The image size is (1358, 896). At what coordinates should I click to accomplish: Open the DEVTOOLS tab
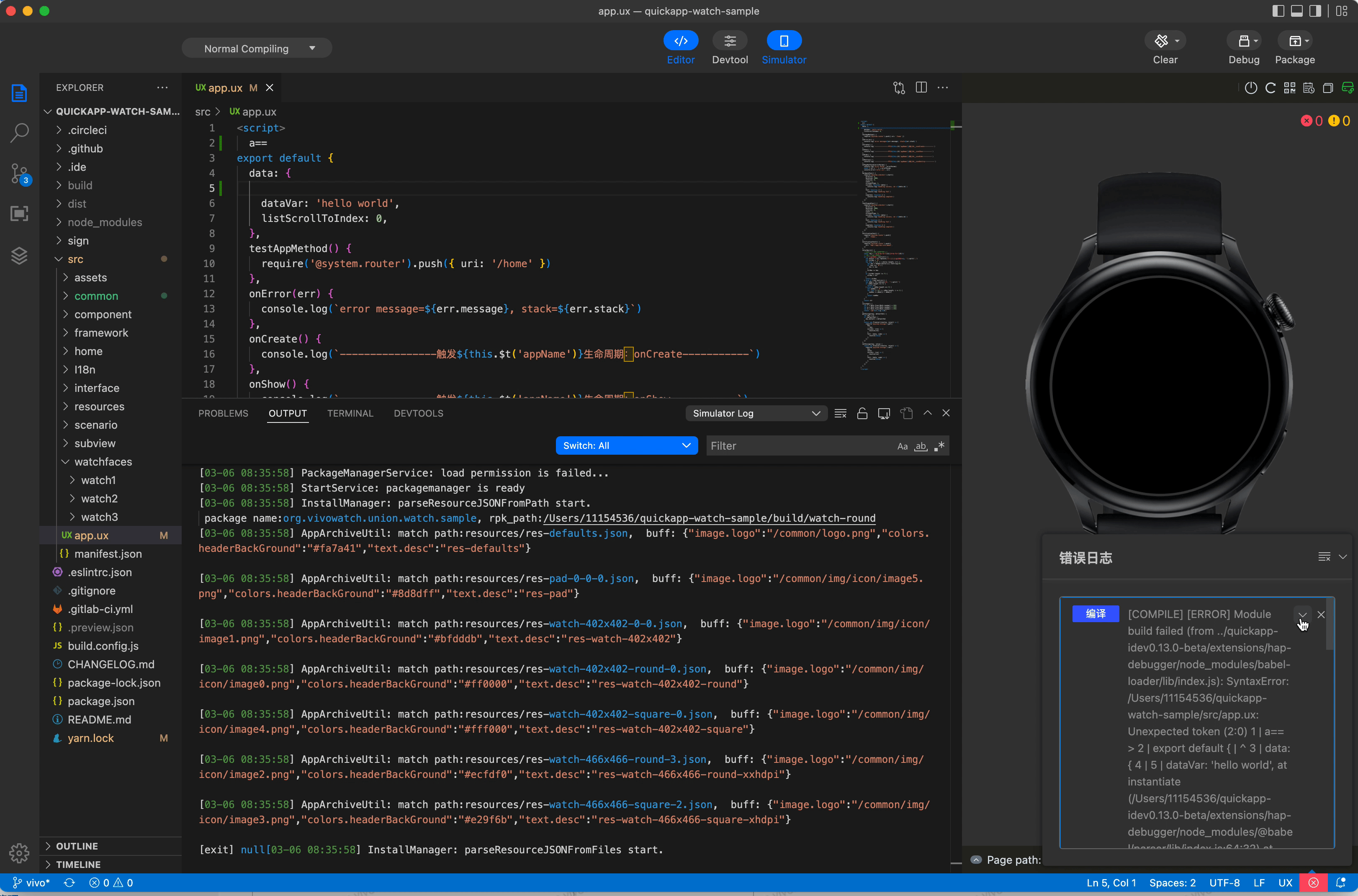coord(418,413)
